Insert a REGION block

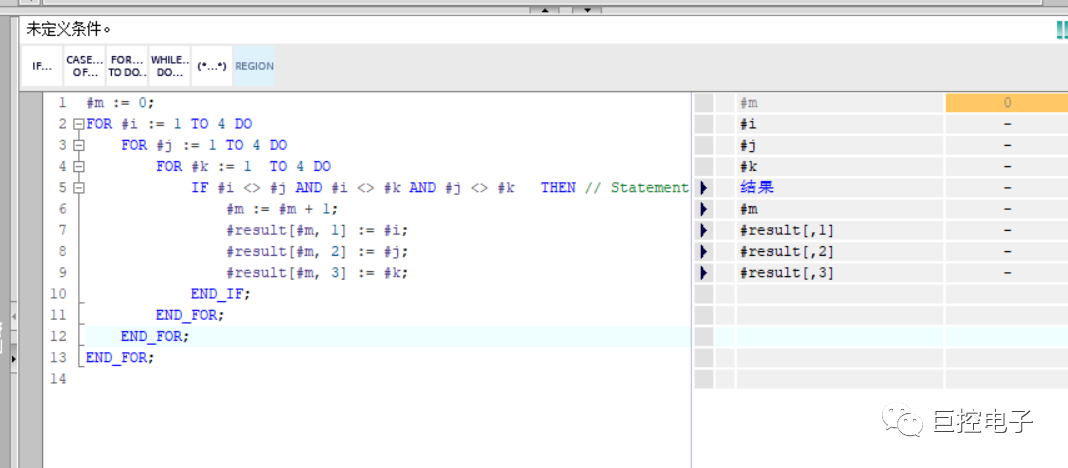[x=254, y=66]
